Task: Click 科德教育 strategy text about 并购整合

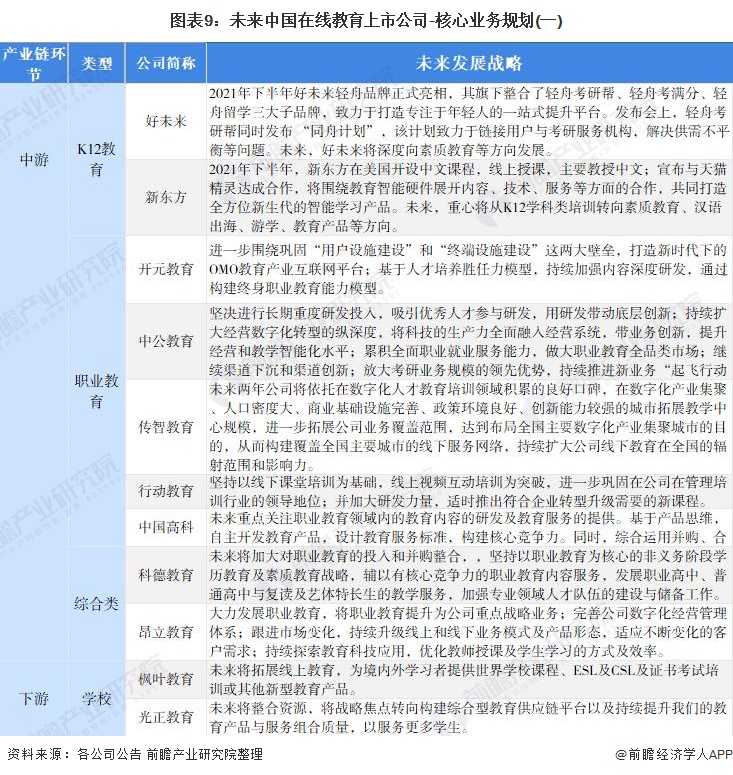Action: (x=469, y=575)
